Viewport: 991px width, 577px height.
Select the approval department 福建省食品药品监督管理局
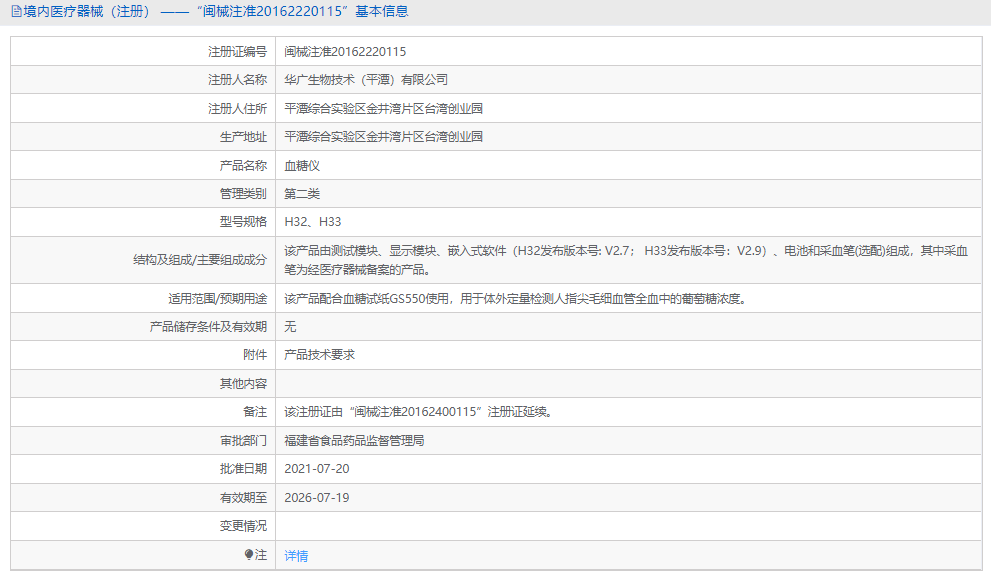coord(355,440)
